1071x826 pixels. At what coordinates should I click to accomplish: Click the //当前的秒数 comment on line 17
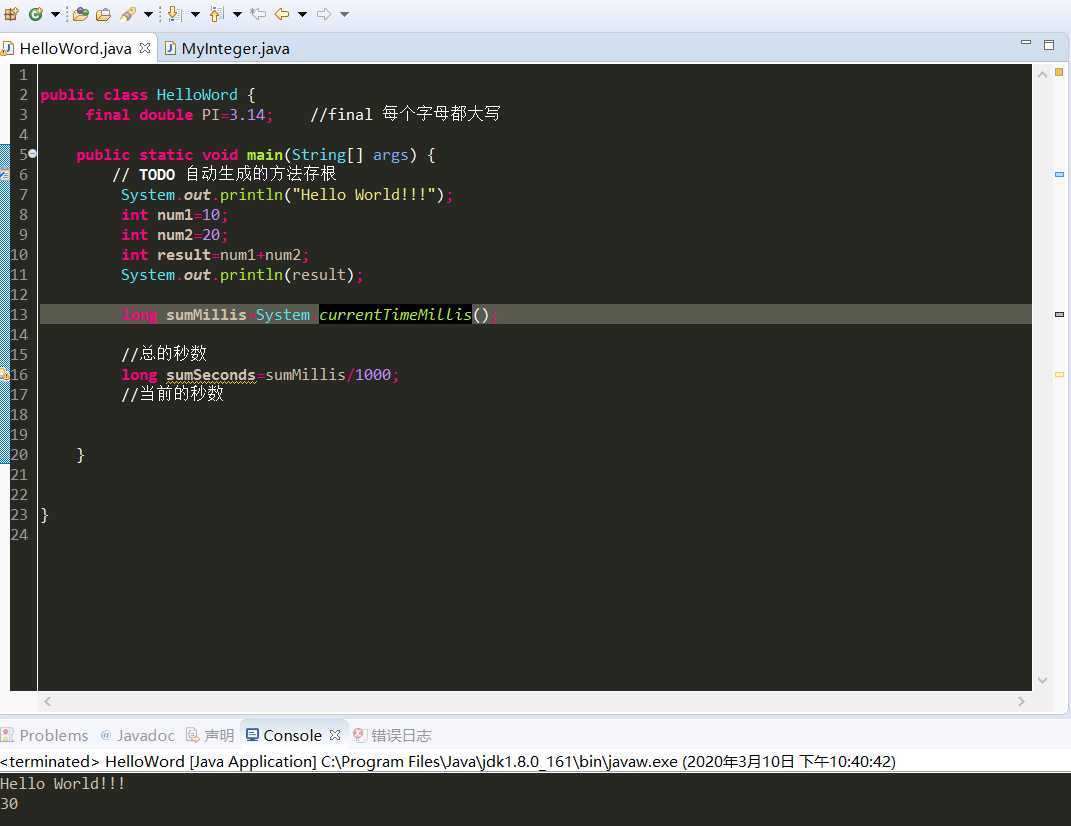point(173,394)
